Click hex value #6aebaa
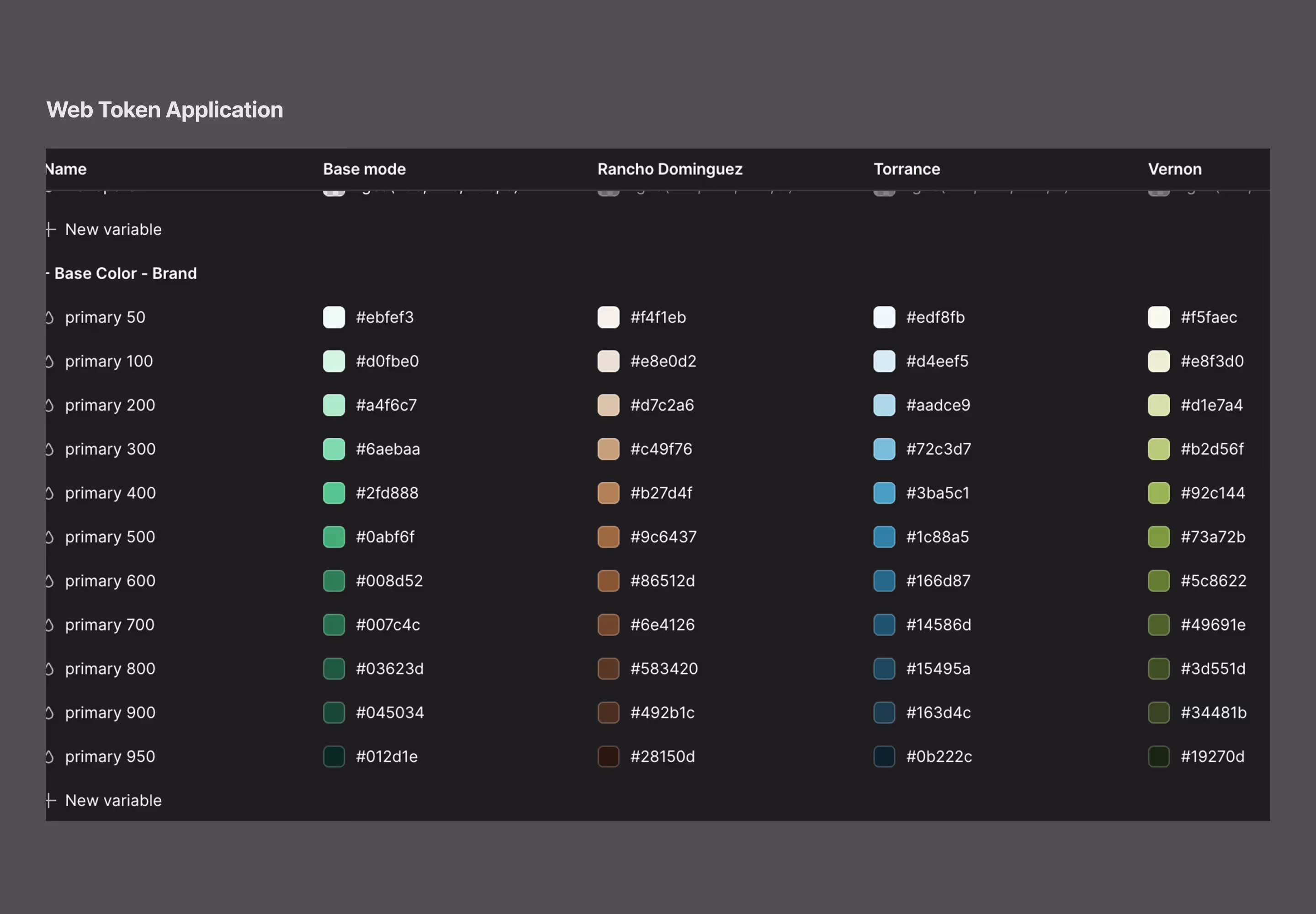Image resolution: width=1316 pixels, height=914 pixels. tap(387, 449)
